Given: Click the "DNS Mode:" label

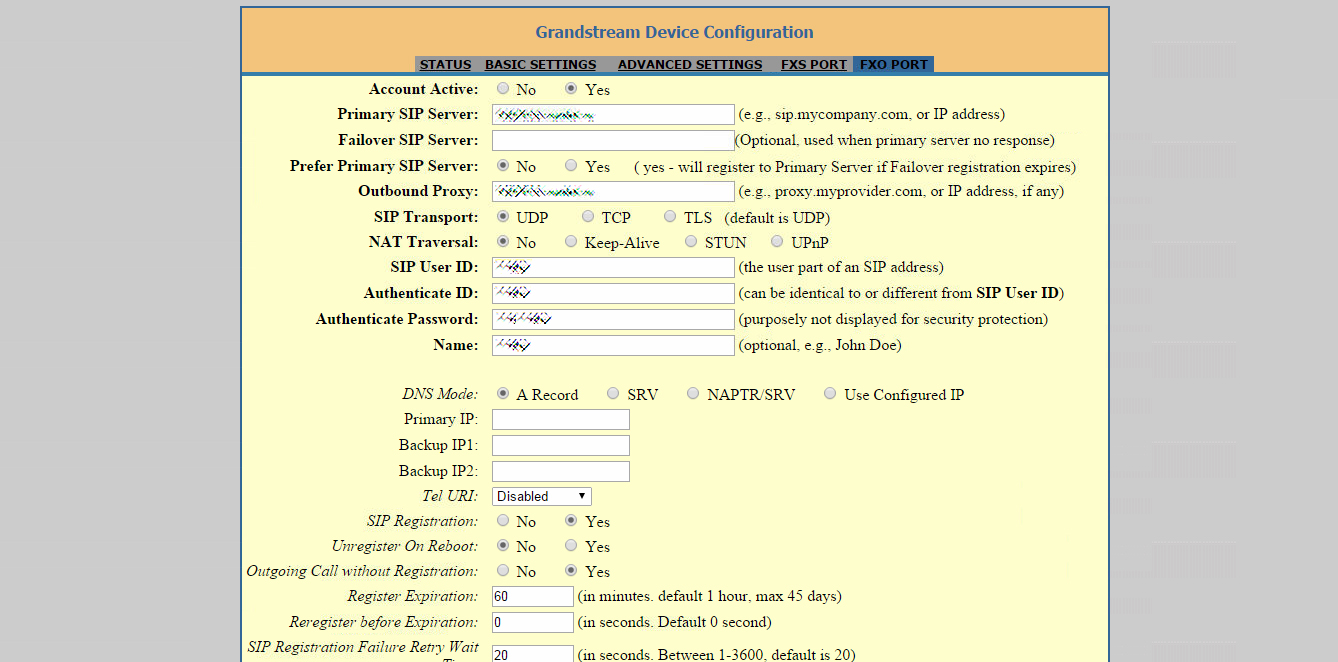Looking at the screenshot, I should (x=440, y=394).
